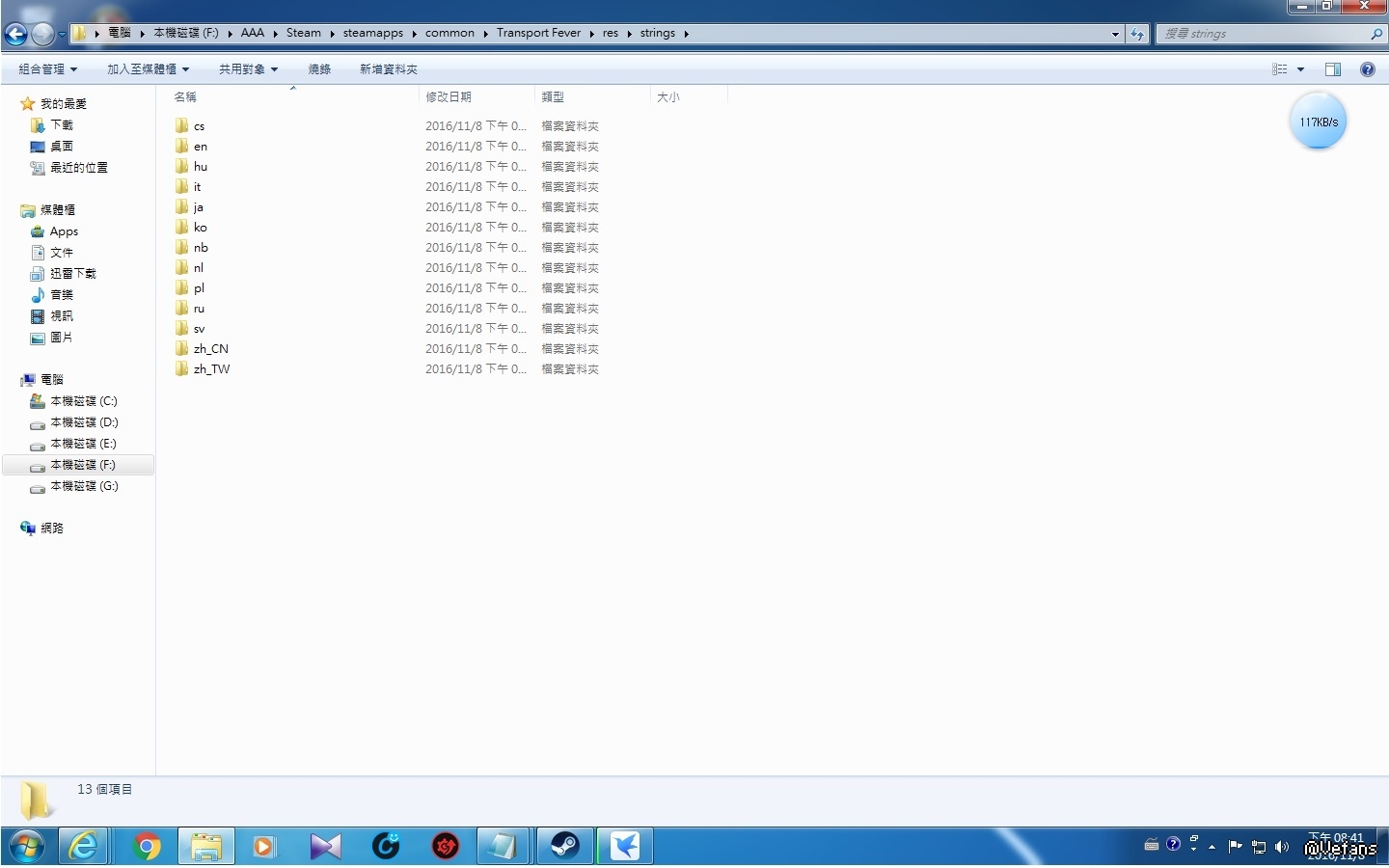The image size is (1389, 868).
Task: Click the volume speaker tray icon
Action: 1282,847
